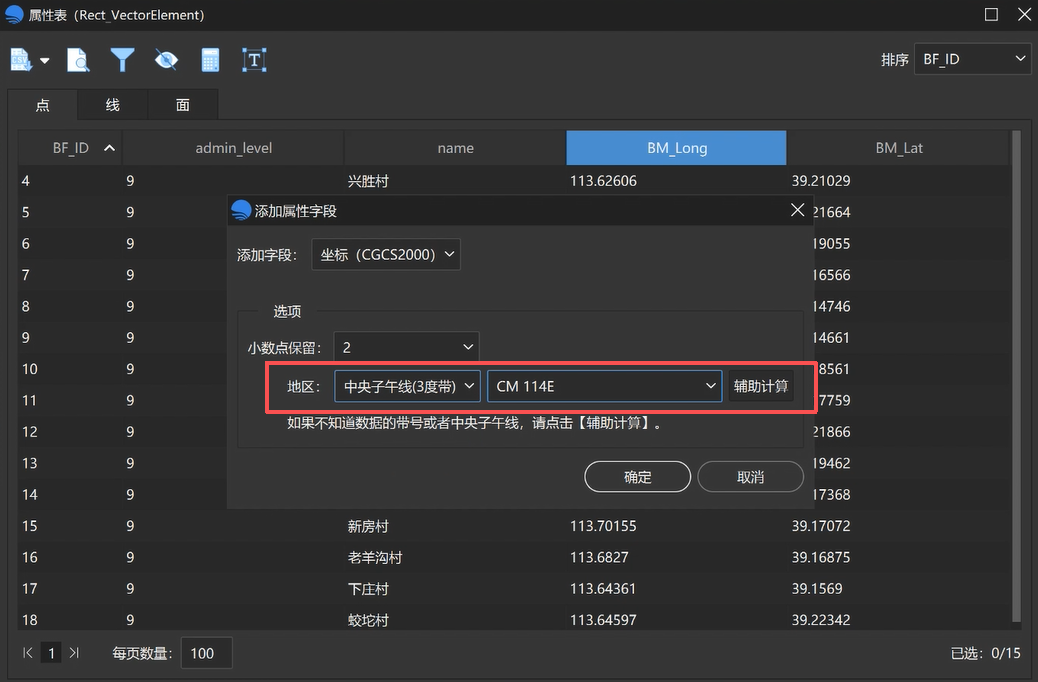Open the field calculator icon
This screenshot has height=682, width=1038.
[210, 60]
